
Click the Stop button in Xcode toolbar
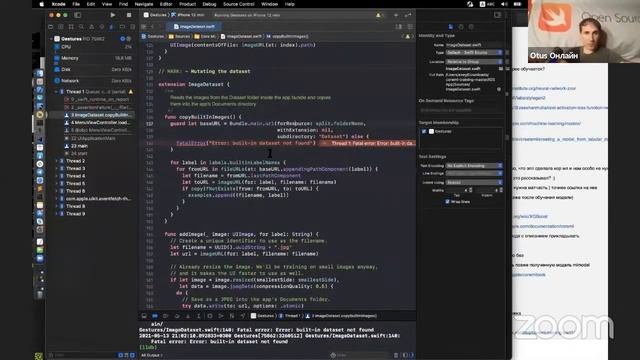129,15
